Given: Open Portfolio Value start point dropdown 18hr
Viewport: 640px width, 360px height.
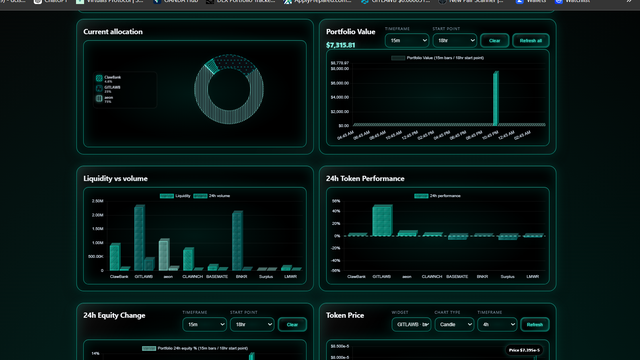Looking at the screenshot, I should click(454, 40).
